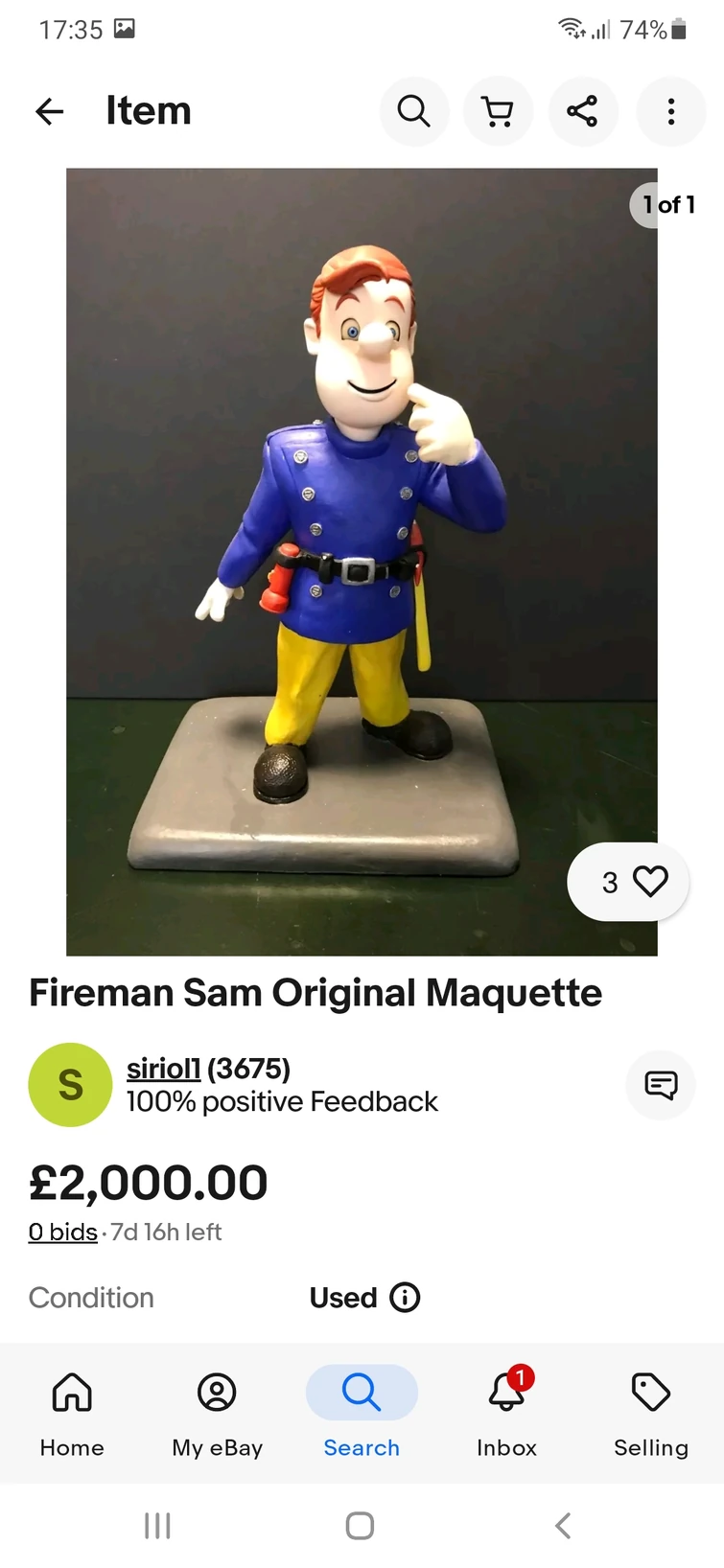This screenshot has height=1568, width=724.
Task: Tap the Android back chevron
Action: pos(563,1525)
